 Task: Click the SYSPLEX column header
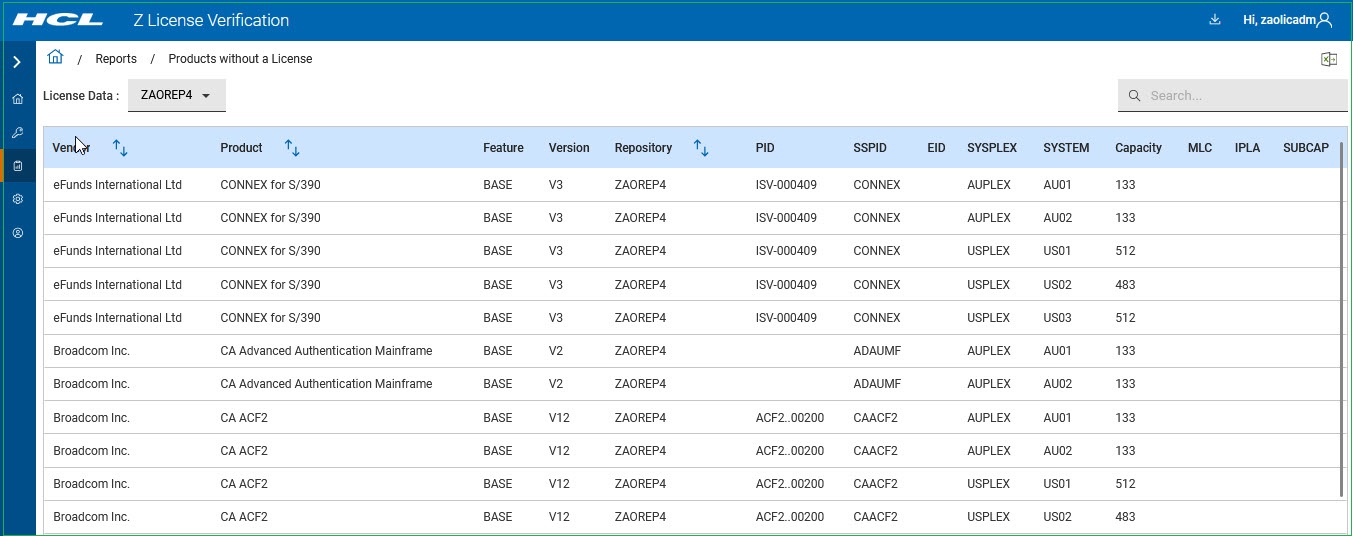point(992,148)
